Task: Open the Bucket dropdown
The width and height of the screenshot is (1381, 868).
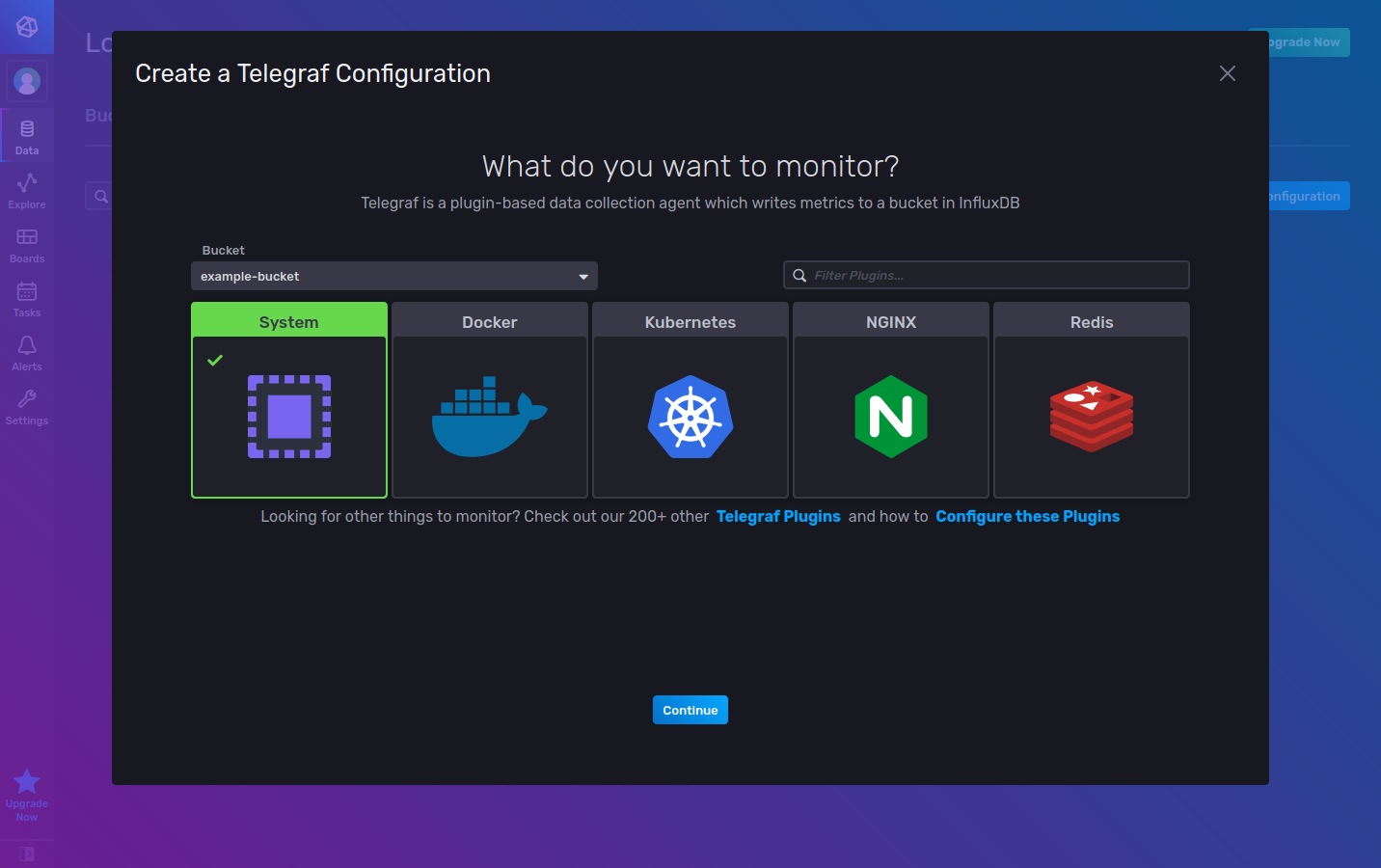Action: coord(394,275)
